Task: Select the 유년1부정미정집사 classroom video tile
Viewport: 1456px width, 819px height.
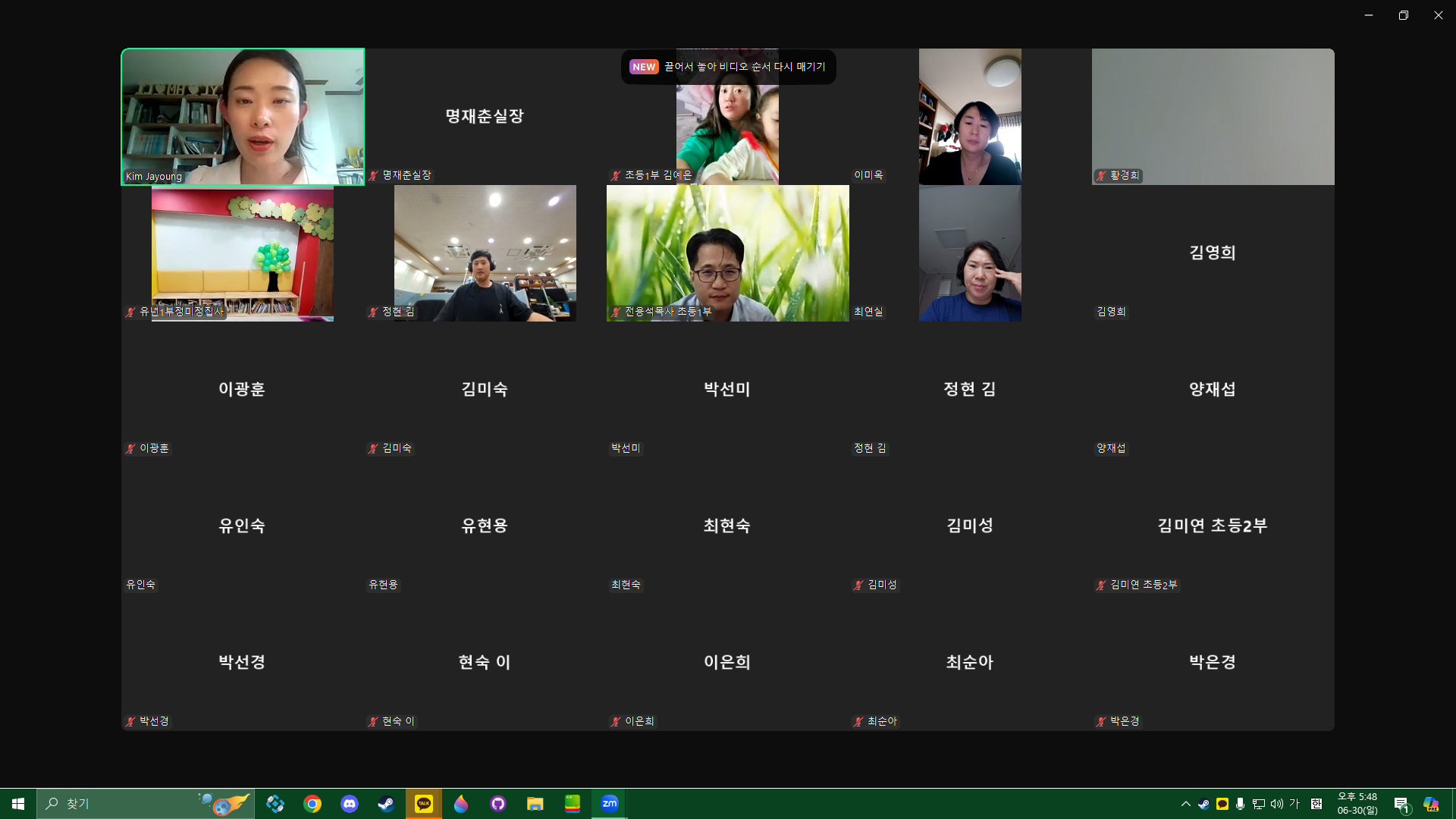Action: (x=243, y=253)
